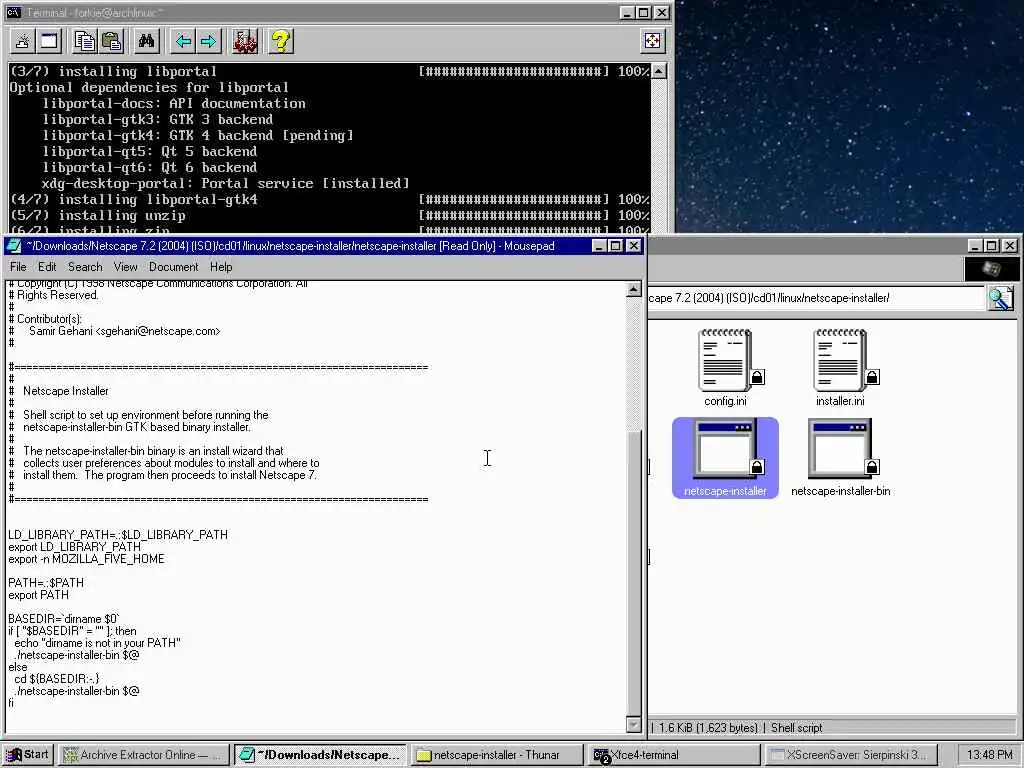Click the 'PATH=.:$PATH' line in Mousepad
1024x768 pixels.
tap(46, 583)
